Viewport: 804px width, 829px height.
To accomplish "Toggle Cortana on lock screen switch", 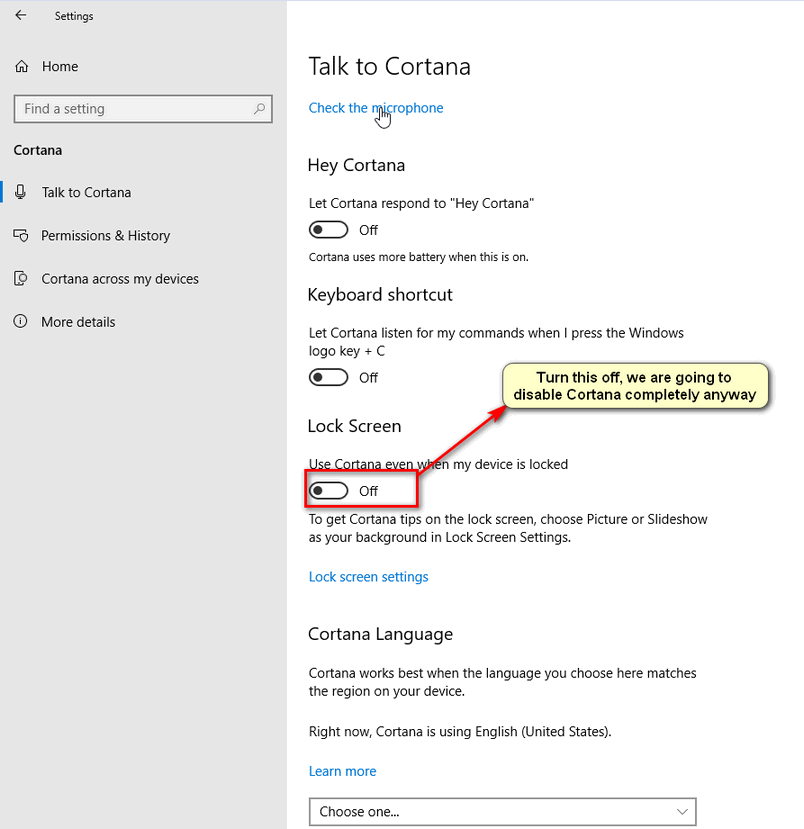I will [x=328, y=491].
